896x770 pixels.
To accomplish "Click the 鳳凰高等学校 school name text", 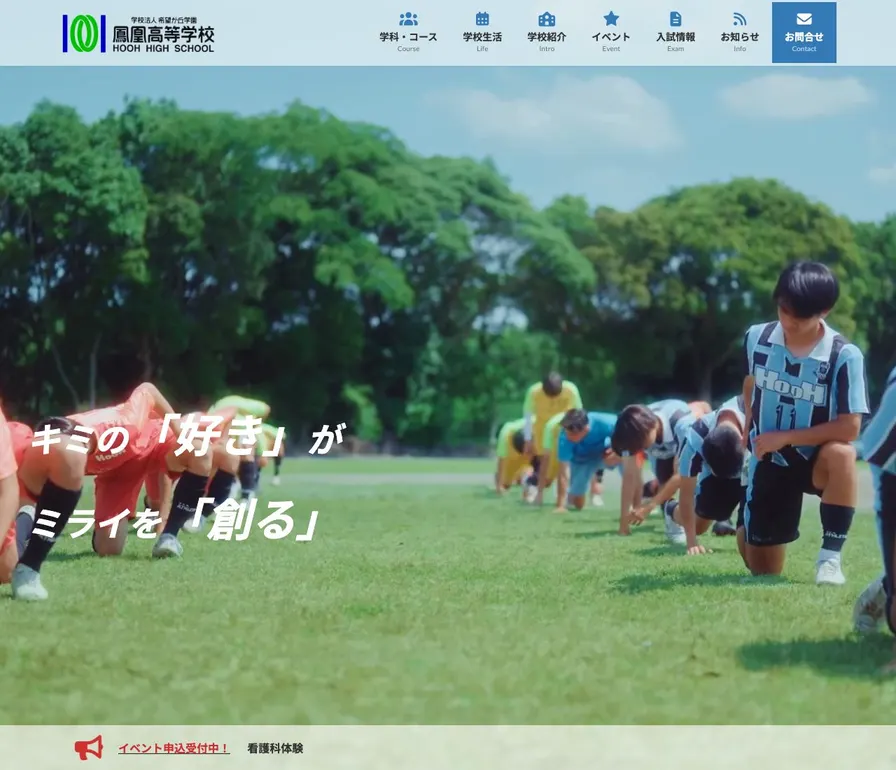I will 163,34.
